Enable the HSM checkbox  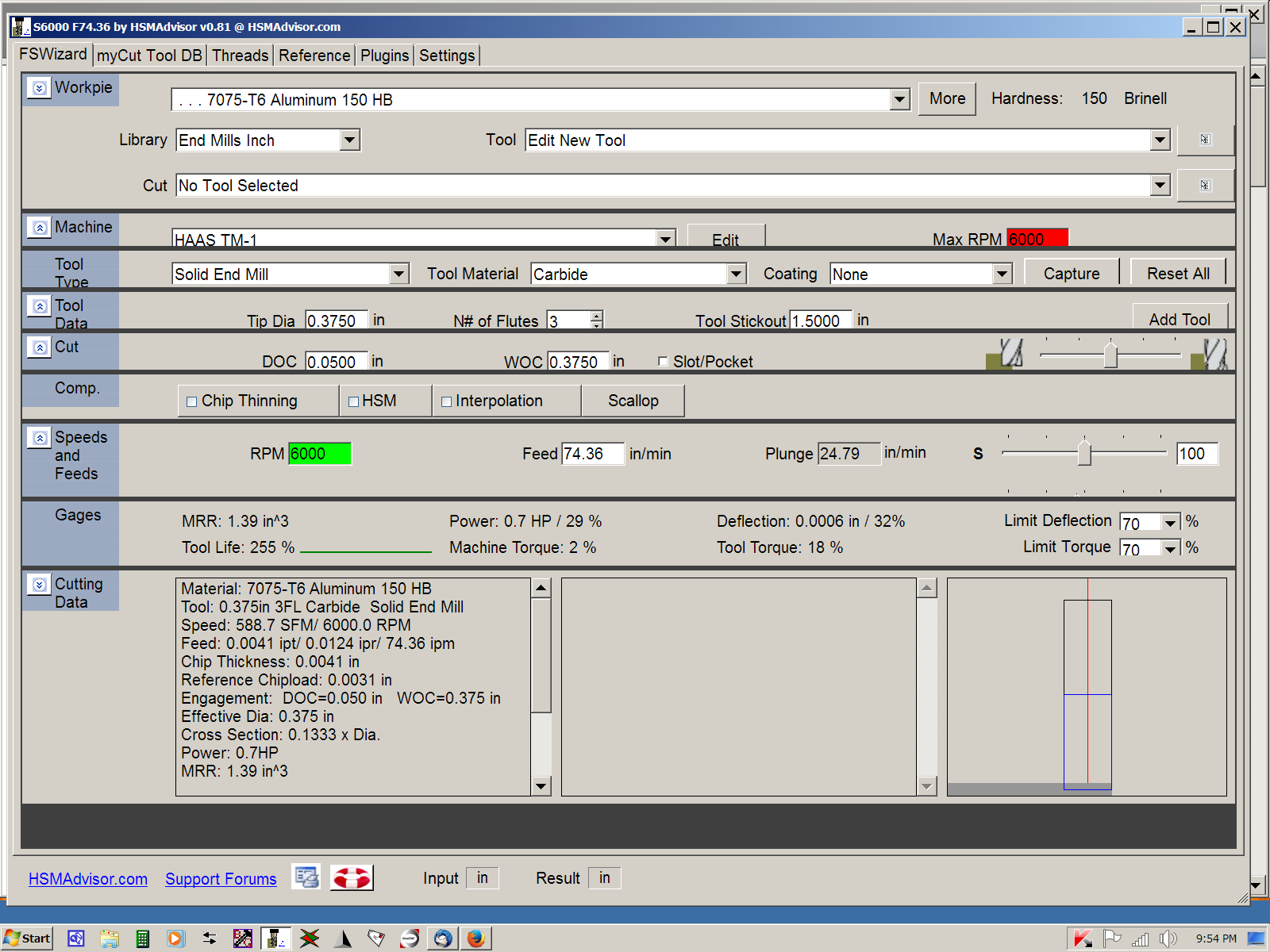[354, 401]
